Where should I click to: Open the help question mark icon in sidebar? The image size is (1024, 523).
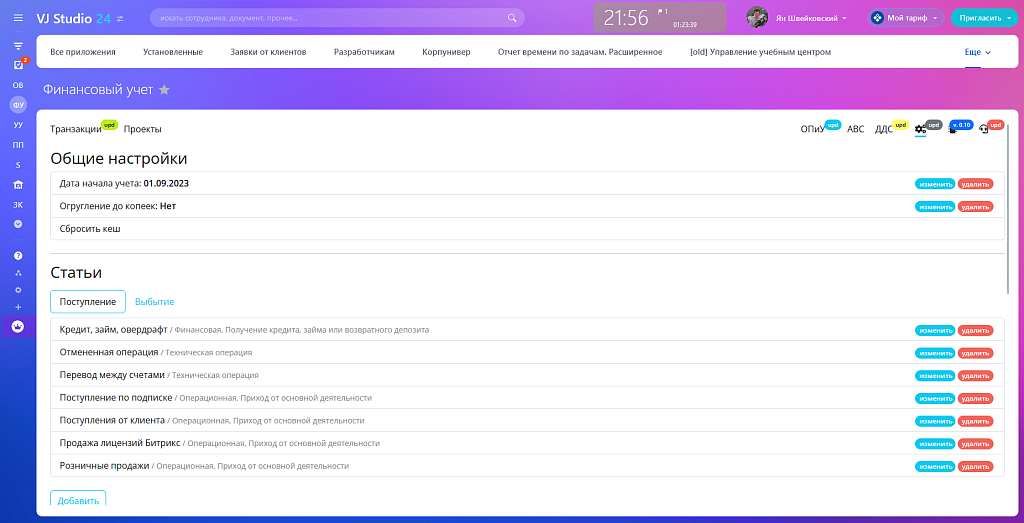pos(18,256)
